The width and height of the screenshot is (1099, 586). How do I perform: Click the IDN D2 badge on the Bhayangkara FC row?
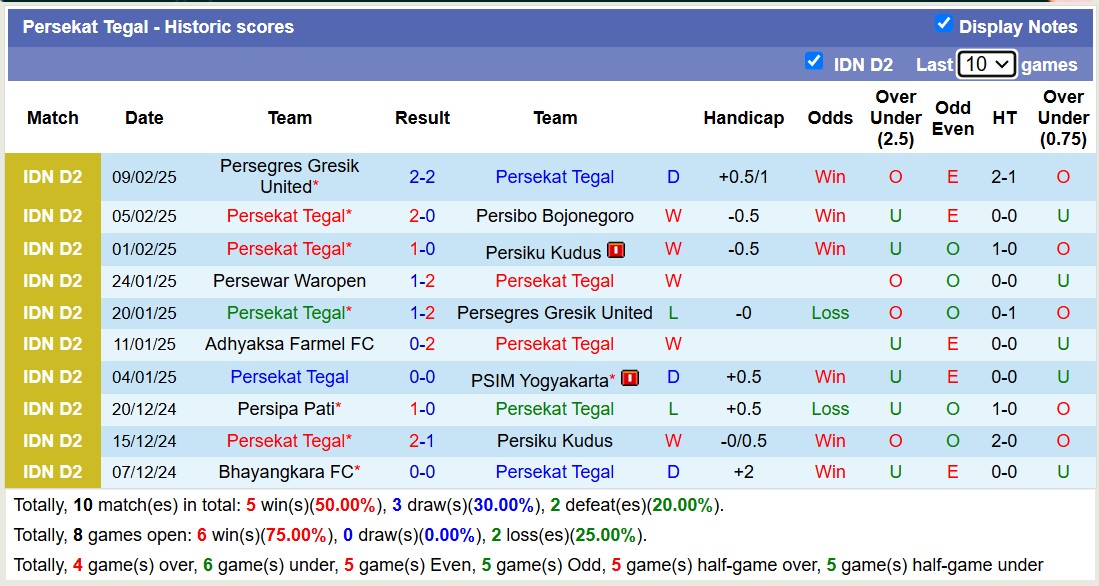click(x=52, y=472)
